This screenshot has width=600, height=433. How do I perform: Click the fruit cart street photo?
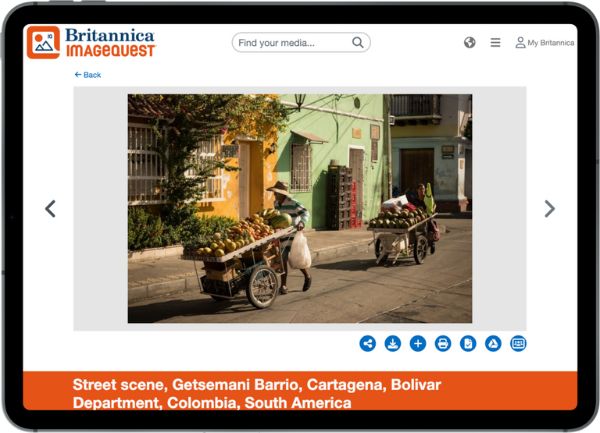pyautogui.click(x=299, y=208)
